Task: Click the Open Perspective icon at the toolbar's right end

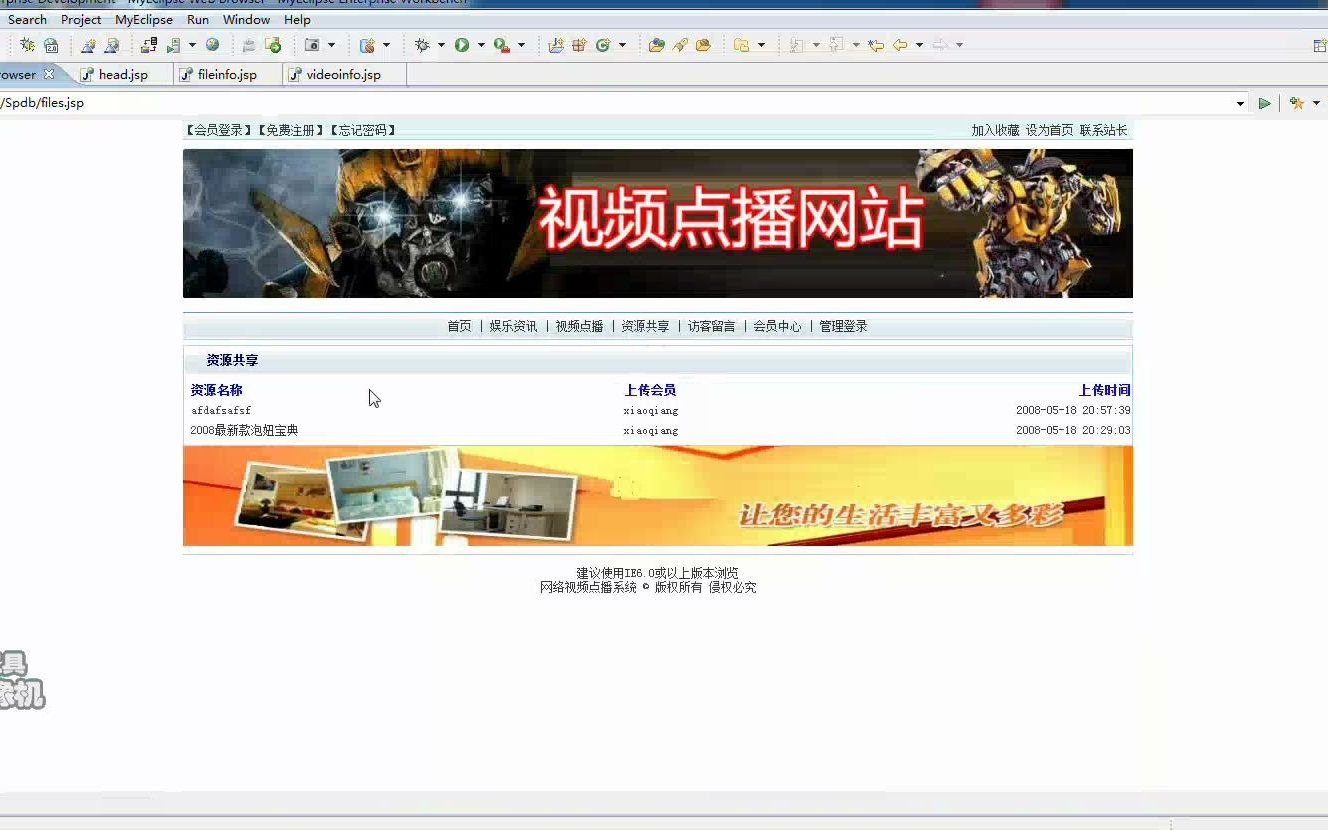Action: (1320, 46)
